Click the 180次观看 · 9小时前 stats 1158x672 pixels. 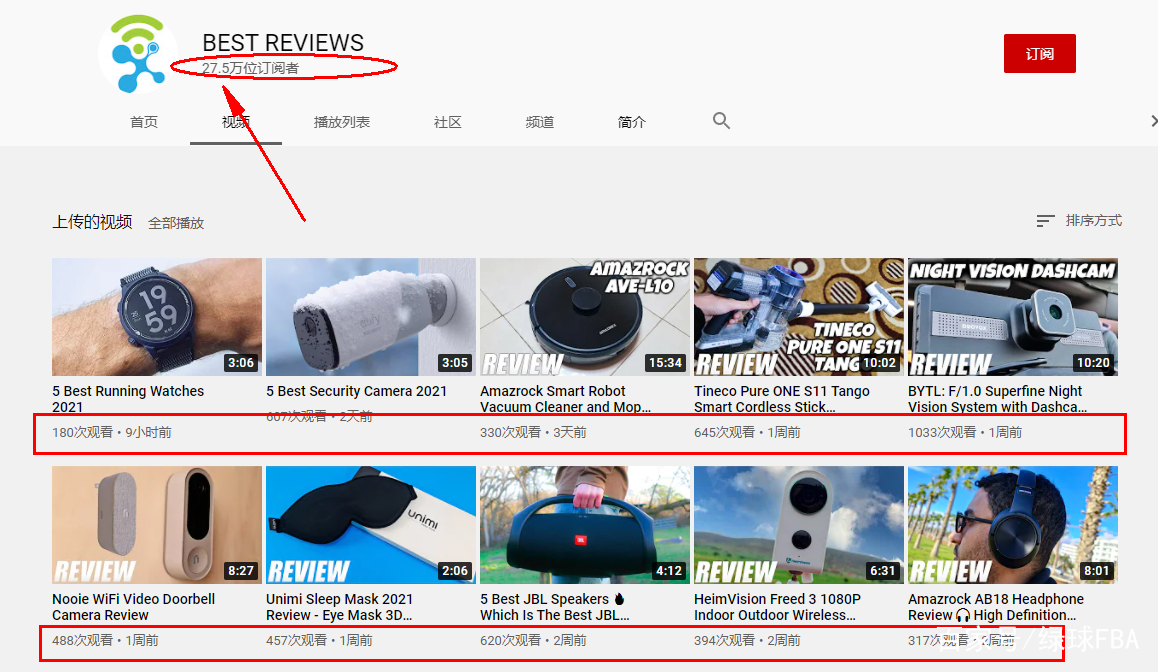[x=112, y=432]
